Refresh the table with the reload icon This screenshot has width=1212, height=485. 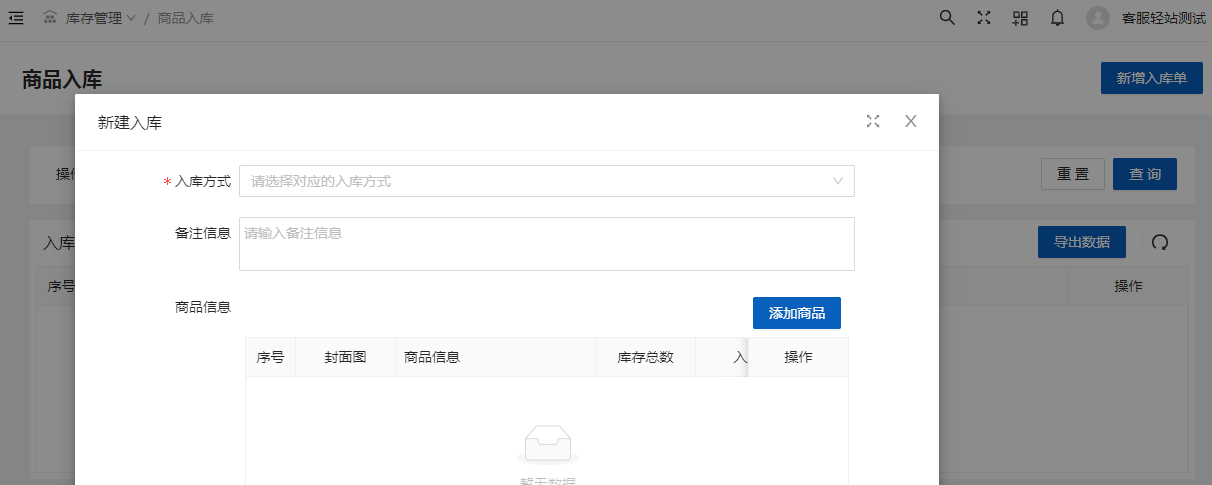1160,242
